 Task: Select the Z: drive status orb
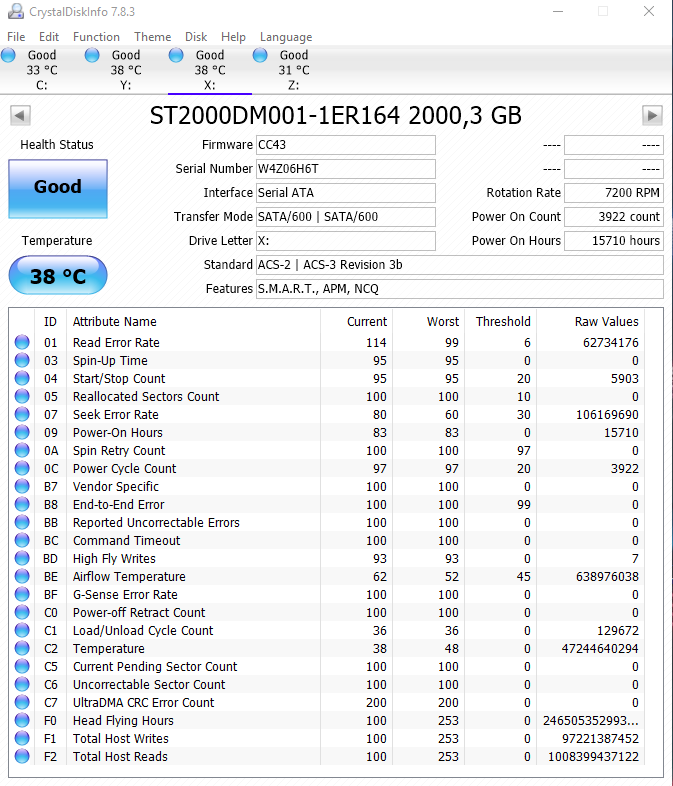tap(260, 55)
